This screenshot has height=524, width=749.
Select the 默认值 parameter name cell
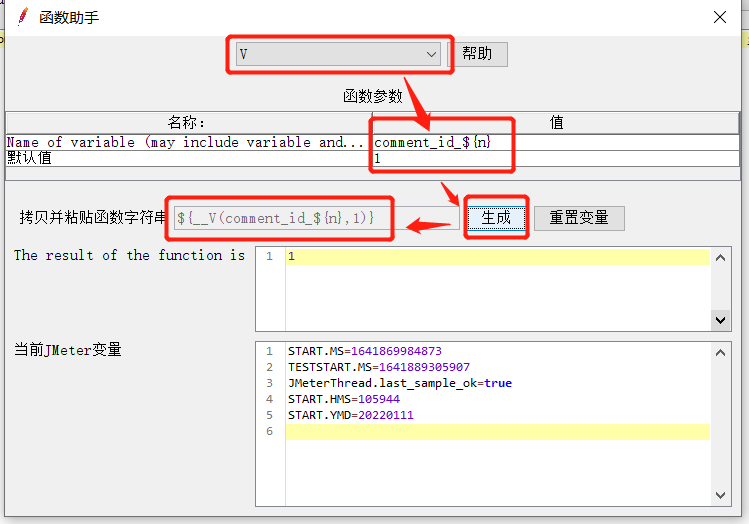(x=189, y=158)
